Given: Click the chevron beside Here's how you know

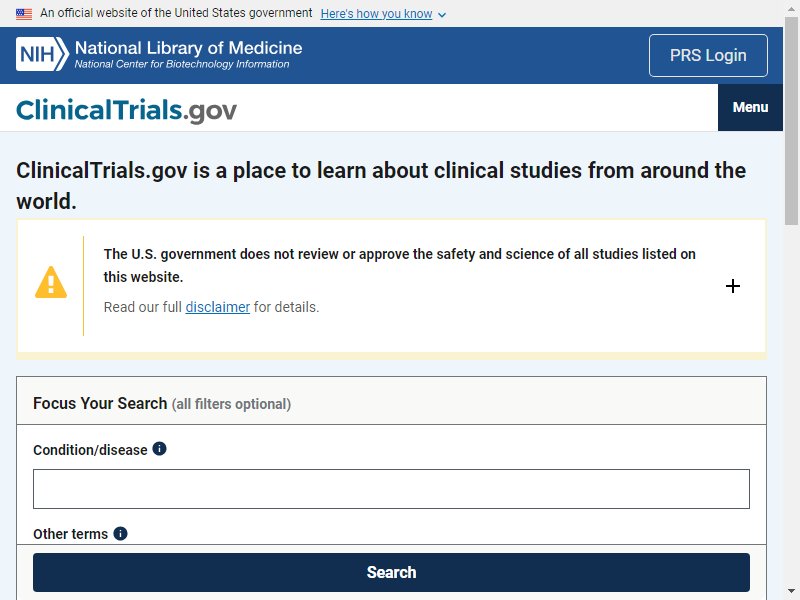Looking at the screenshot, I should point(442,15).
